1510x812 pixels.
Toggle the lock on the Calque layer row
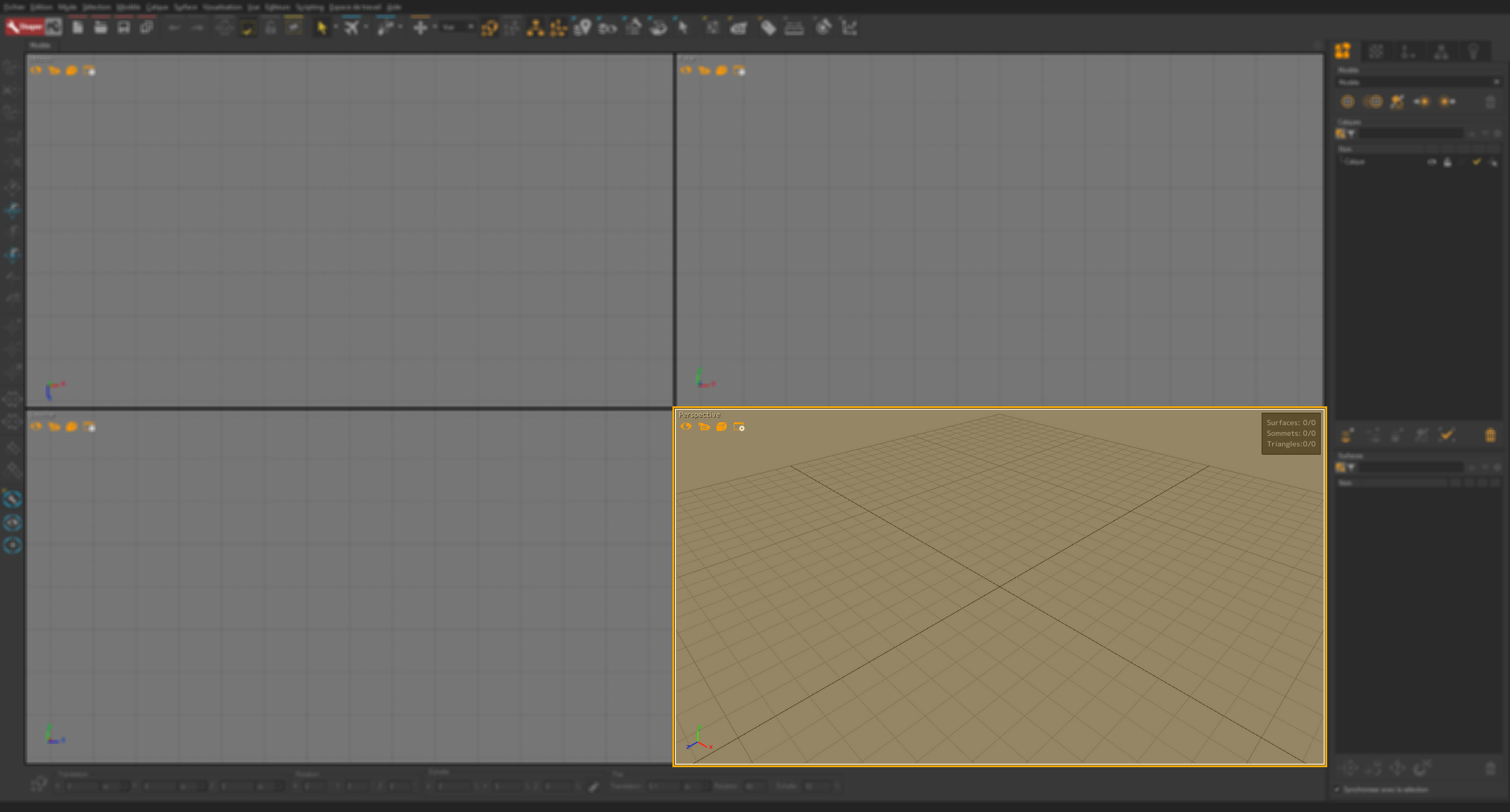tap(1447, 162)
